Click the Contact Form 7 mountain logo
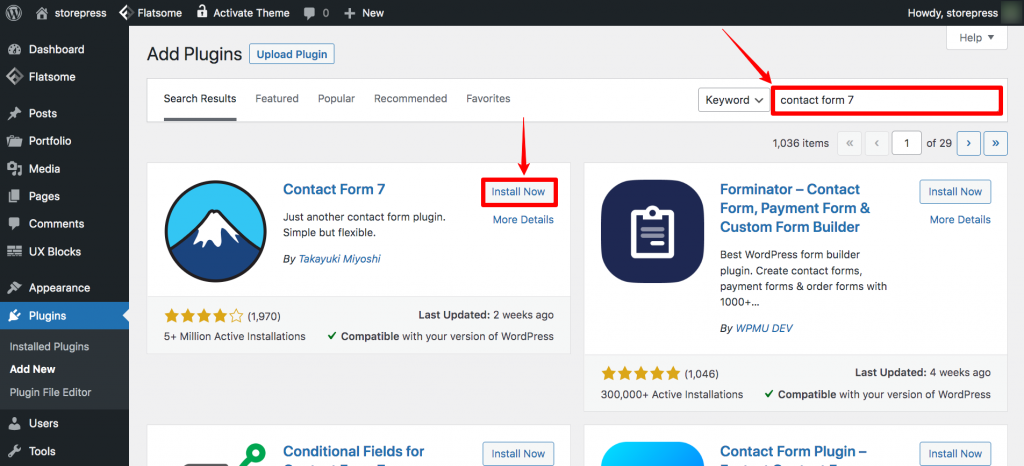Viewport: 1024px width, 466px height. coord(216,230)
